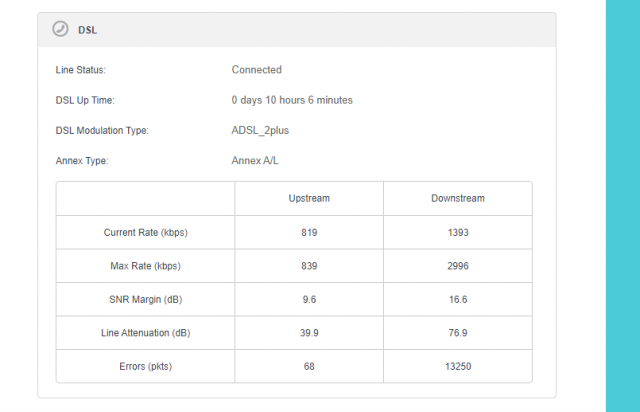Select the Annex A/L value
This screenshot has width=640, height=412.
(x=255, y=160)
